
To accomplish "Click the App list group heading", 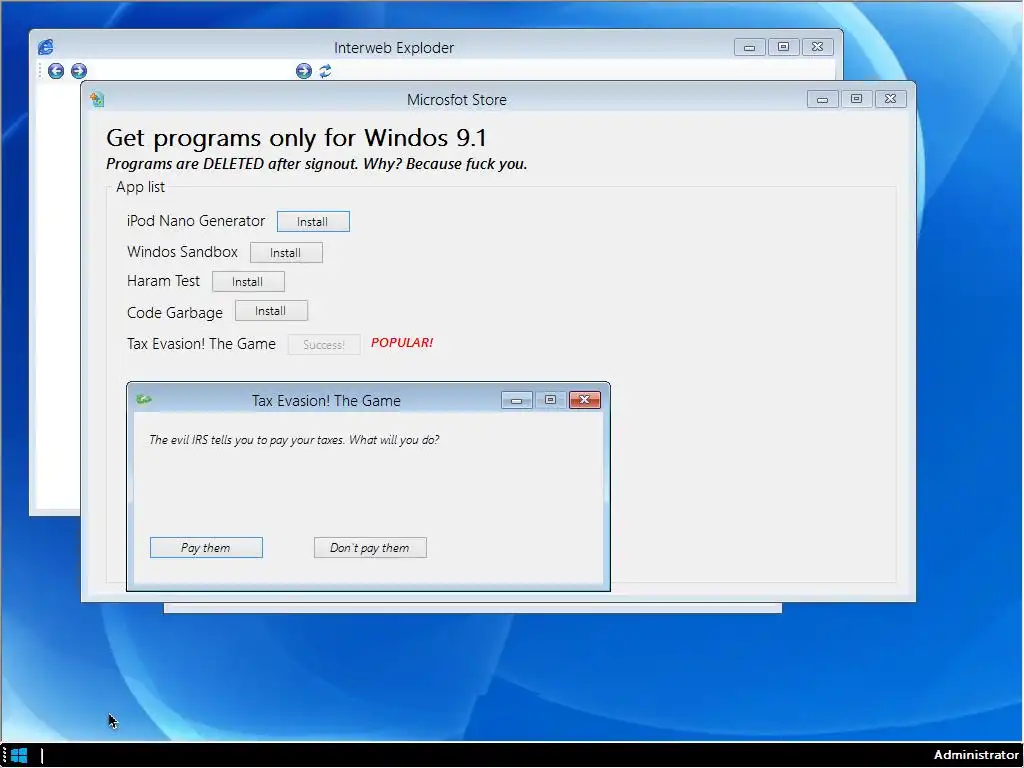I will 140,187.
